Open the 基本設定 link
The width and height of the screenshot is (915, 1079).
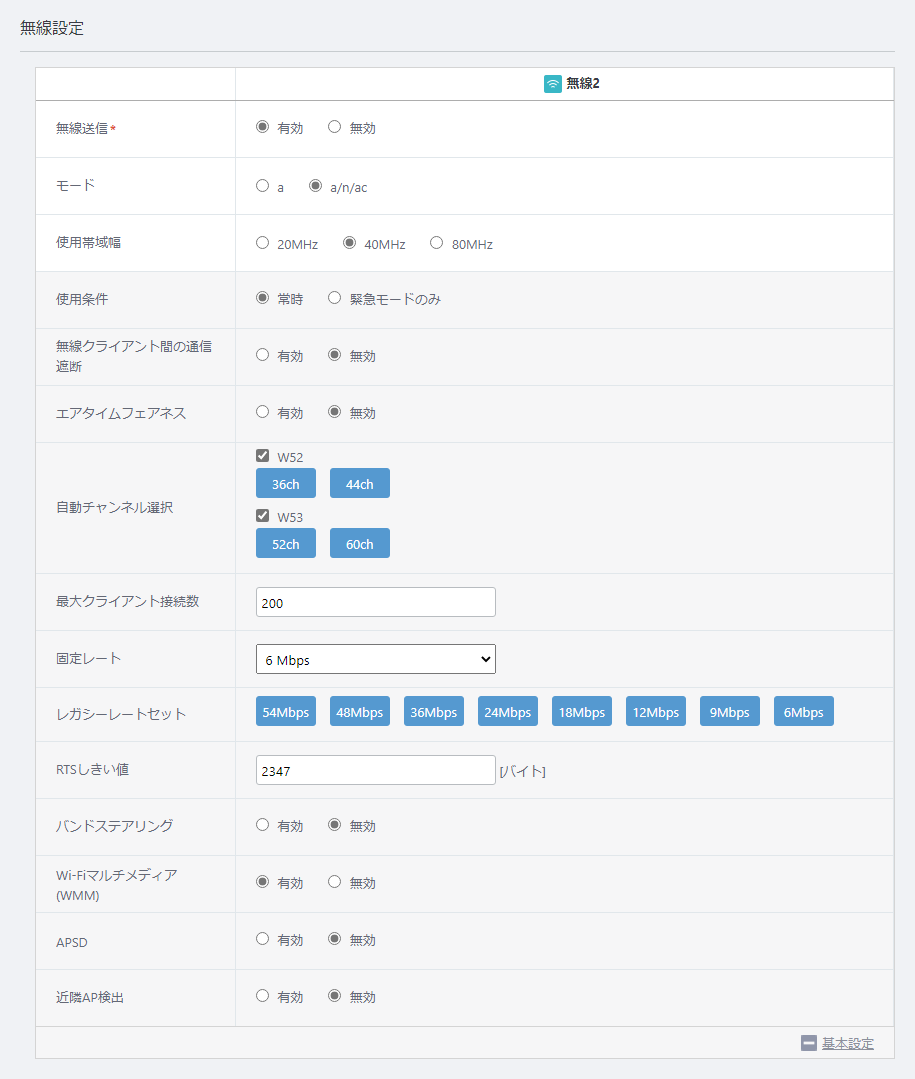pyautogui.click(x=848, y=1043)
